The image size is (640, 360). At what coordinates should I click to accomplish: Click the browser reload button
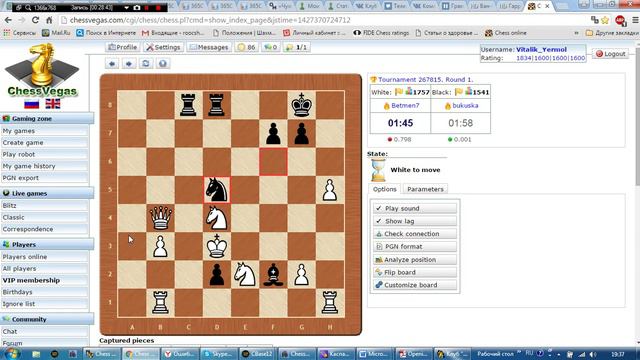pos(36,20)
